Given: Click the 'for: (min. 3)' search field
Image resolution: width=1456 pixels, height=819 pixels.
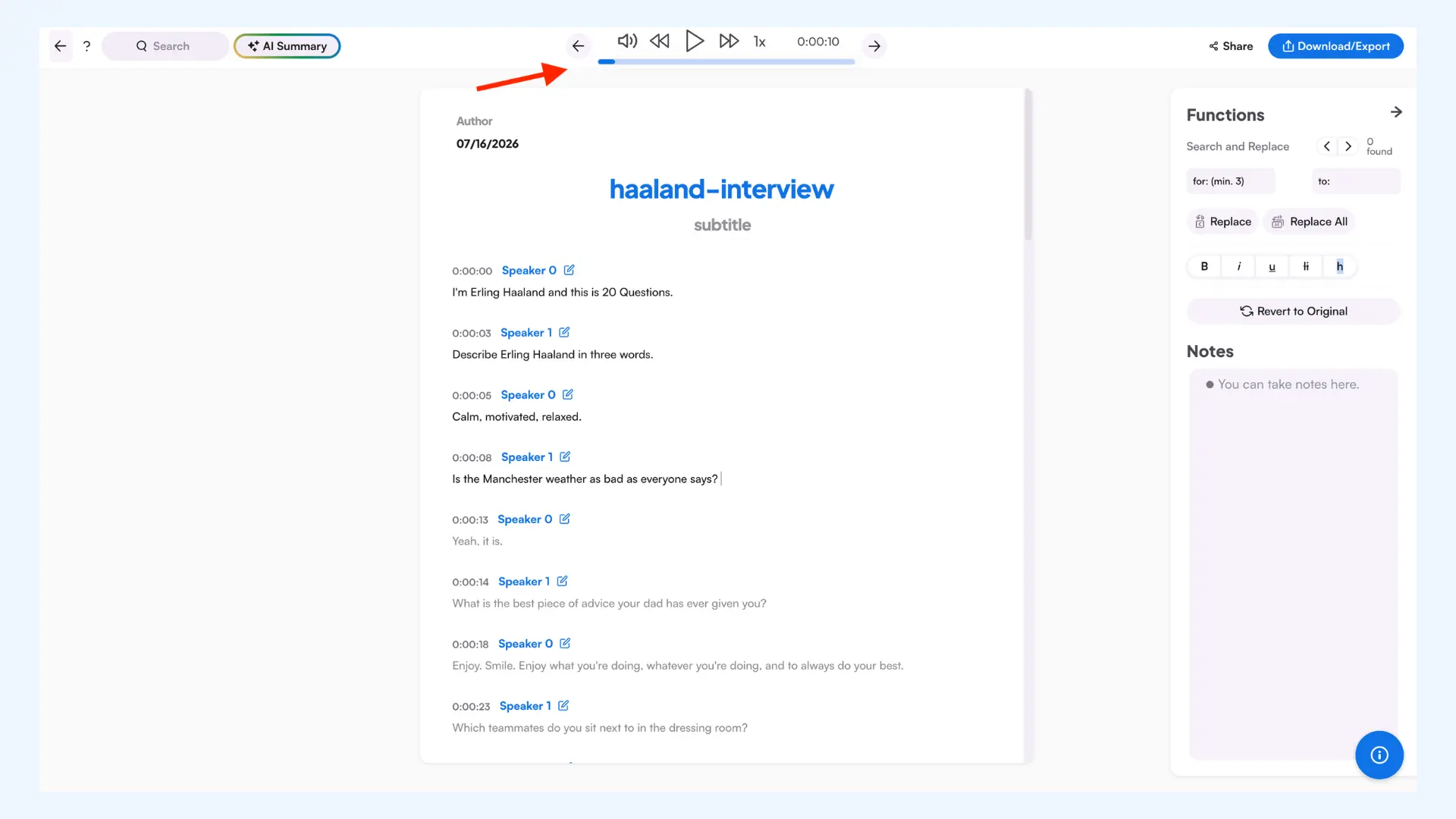Looking at the screenshot, I should coord(1230,181).
